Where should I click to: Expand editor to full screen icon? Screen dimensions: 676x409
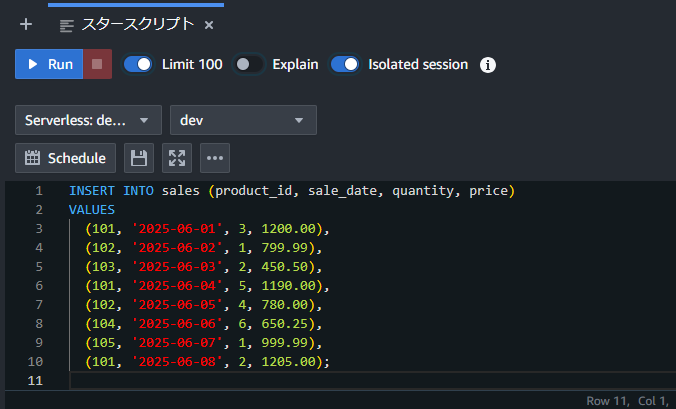click(x=177, y=158)
